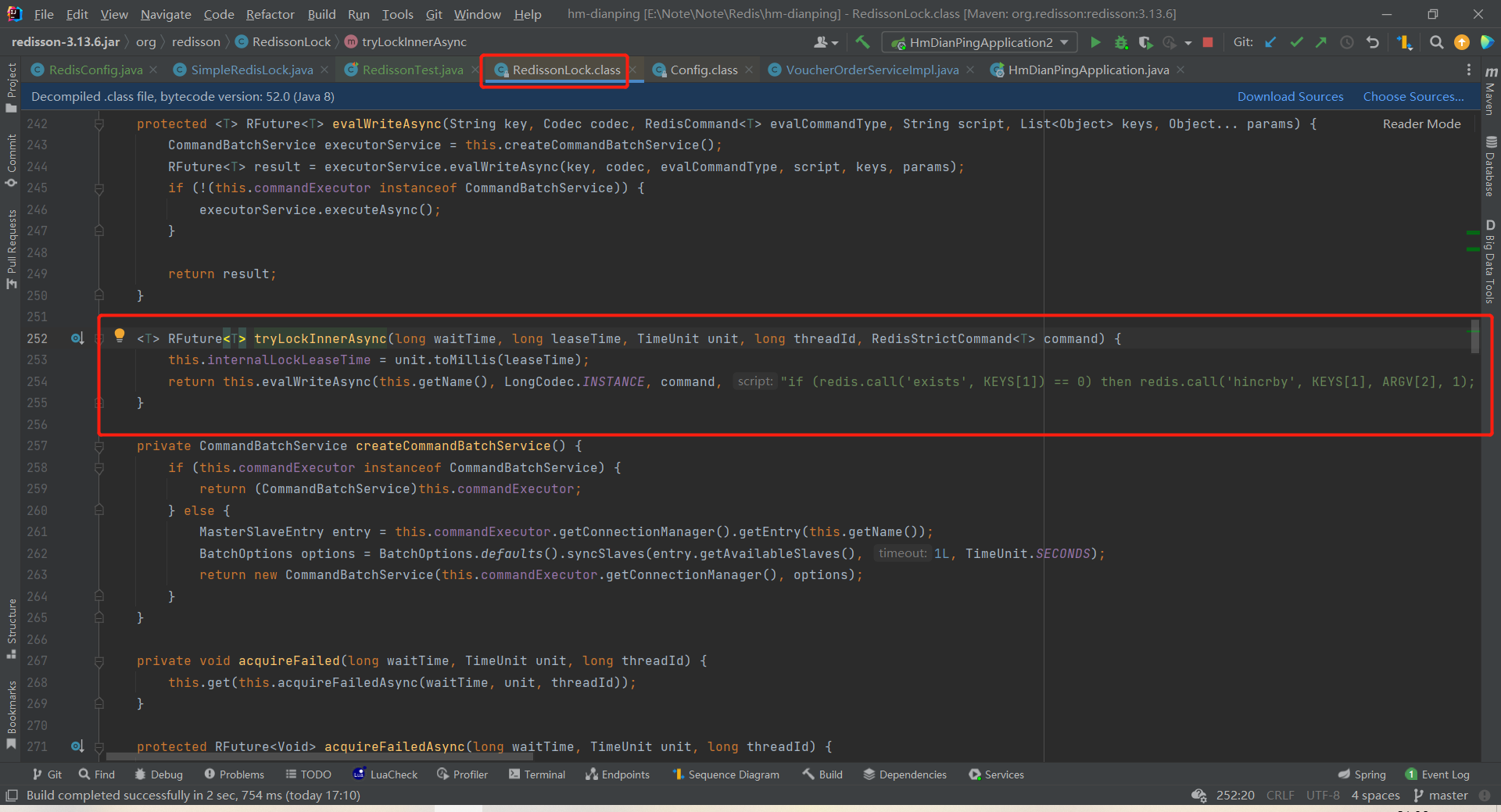Click the 252:20 caret position indicator
The height and width of the screenshot is (812, 1501).
click(1235, 796)
